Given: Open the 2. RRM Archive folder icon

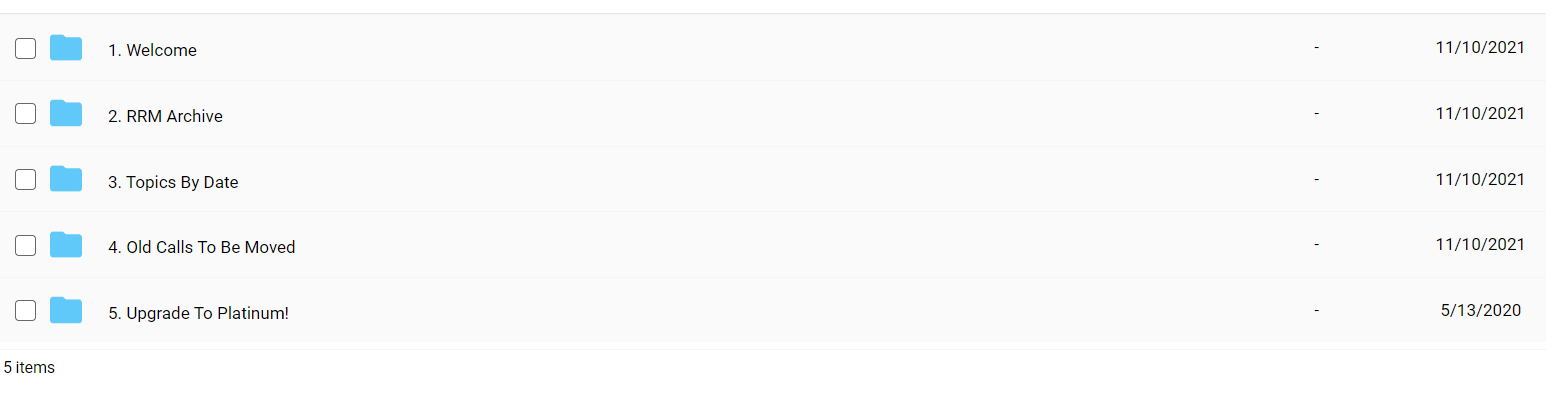Looking at the screenshot, I should 66,114.
